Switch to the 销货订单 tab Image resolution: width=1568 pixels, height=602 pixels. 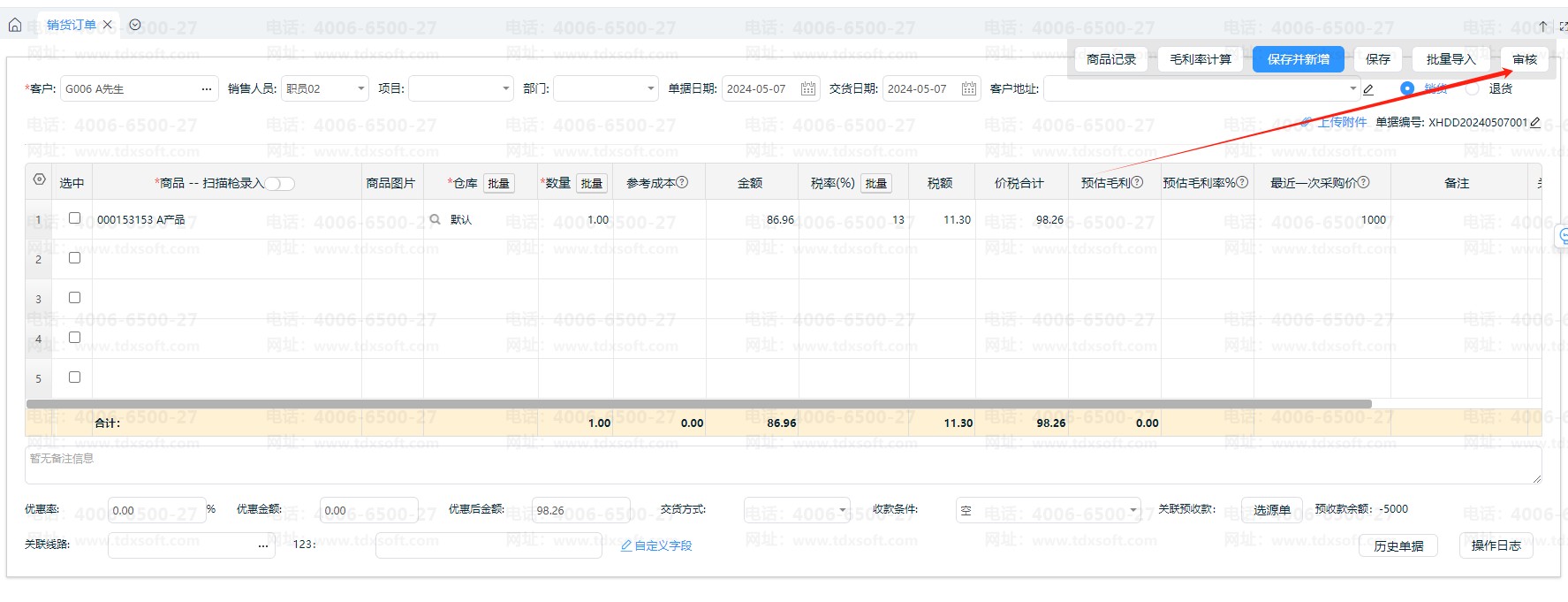71,25
